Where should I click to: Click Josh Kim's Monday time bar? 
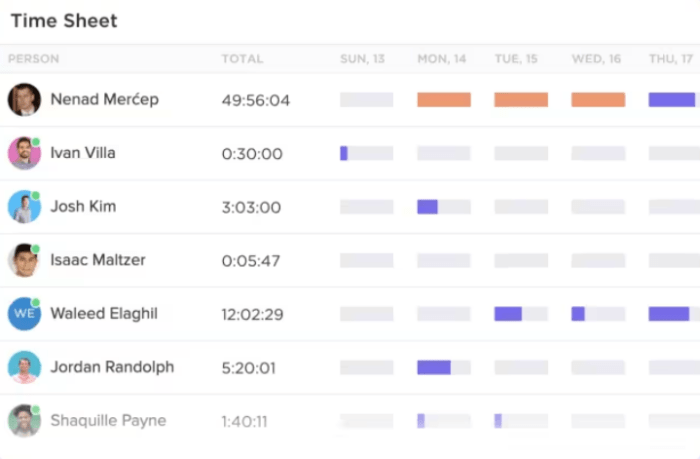(428, 207)
